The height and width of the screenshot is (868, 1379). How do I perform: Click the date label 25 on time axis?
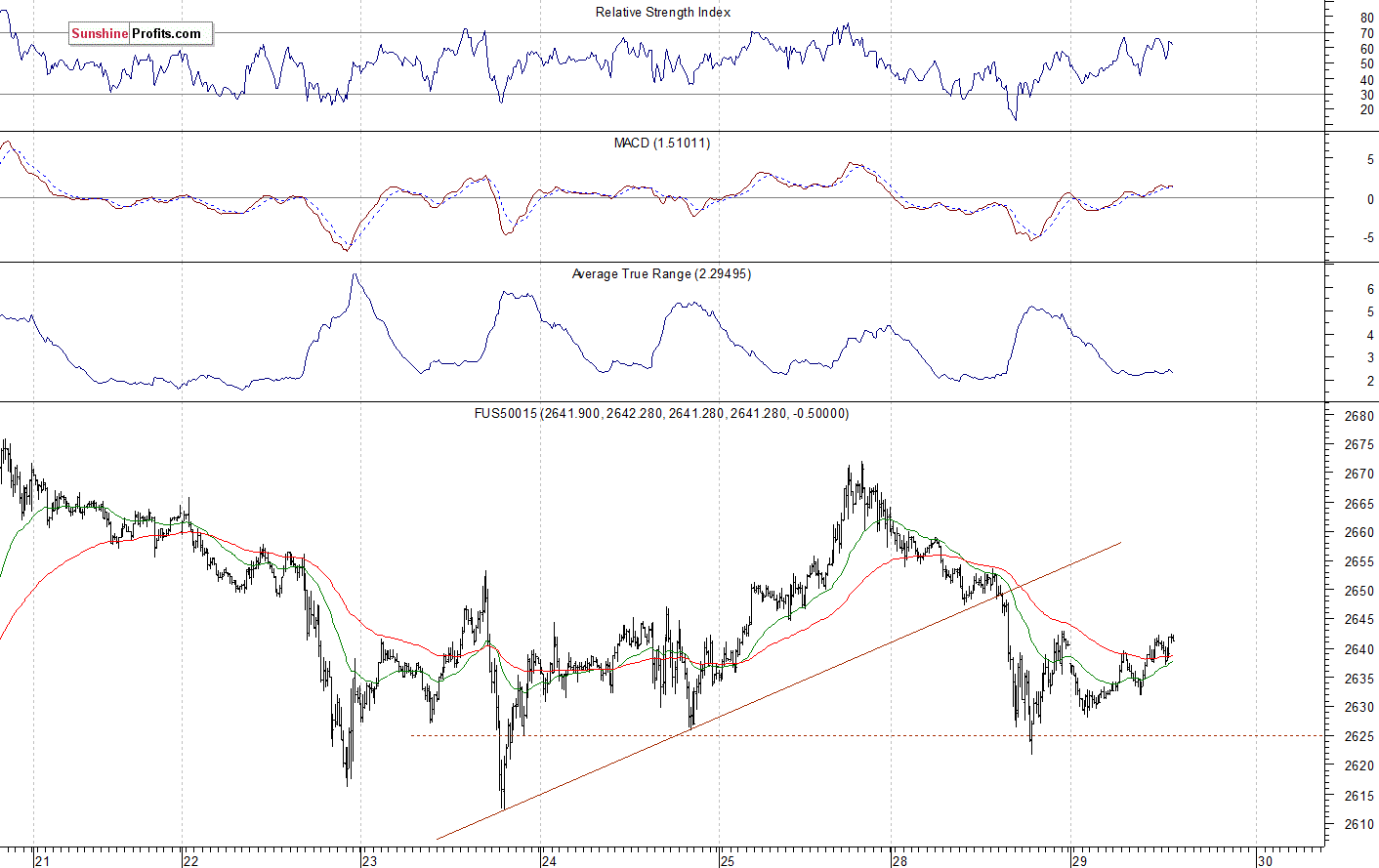728,860
